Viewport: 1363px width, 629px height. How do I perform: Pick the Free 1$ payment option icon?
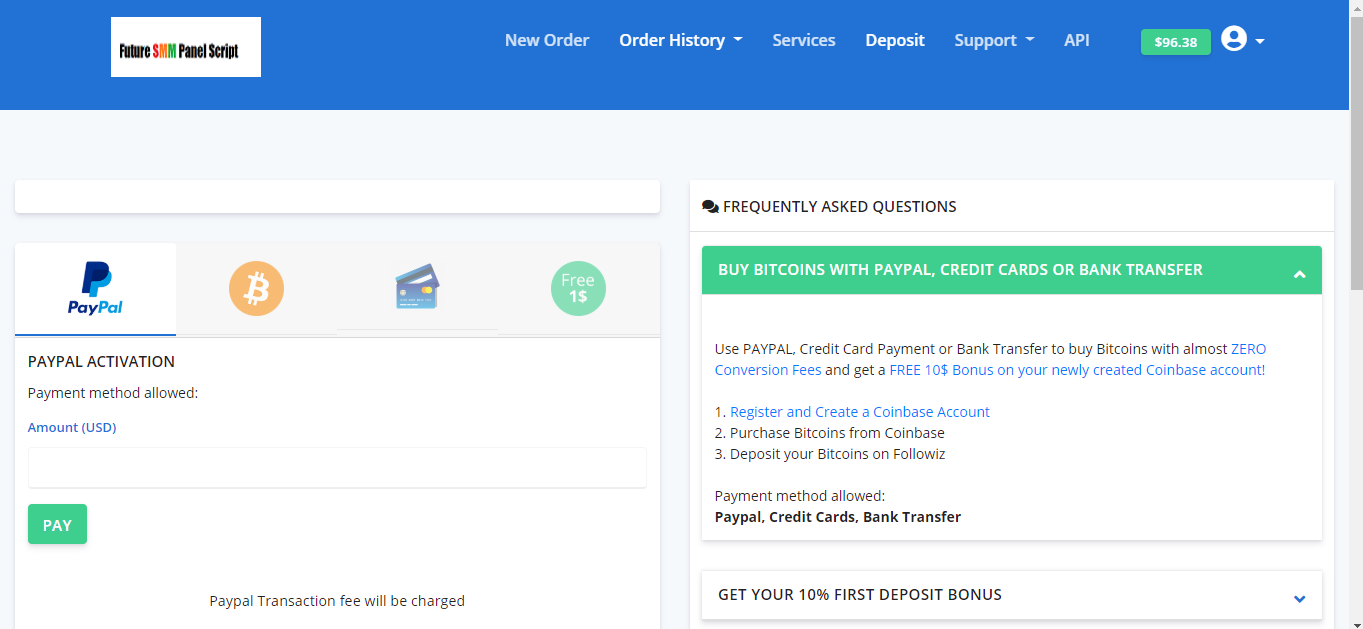click(x=578, y=288)
